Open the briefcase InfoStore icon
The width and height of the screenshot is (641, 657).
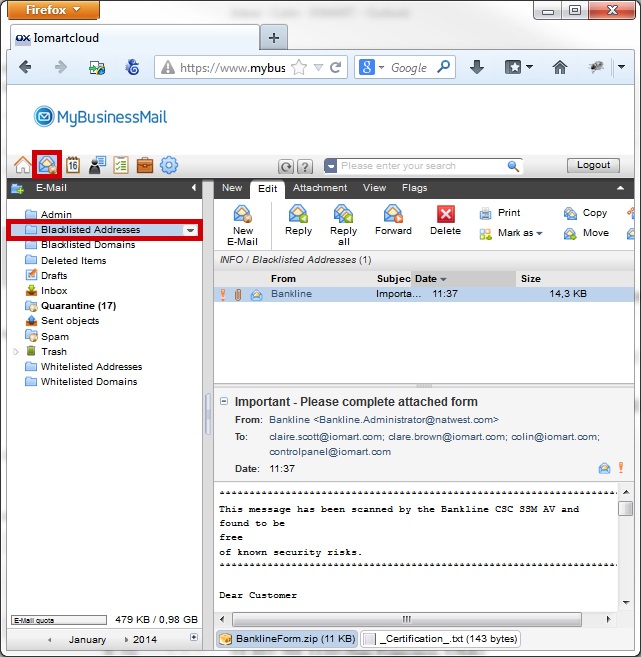click(x=145, y=166)
